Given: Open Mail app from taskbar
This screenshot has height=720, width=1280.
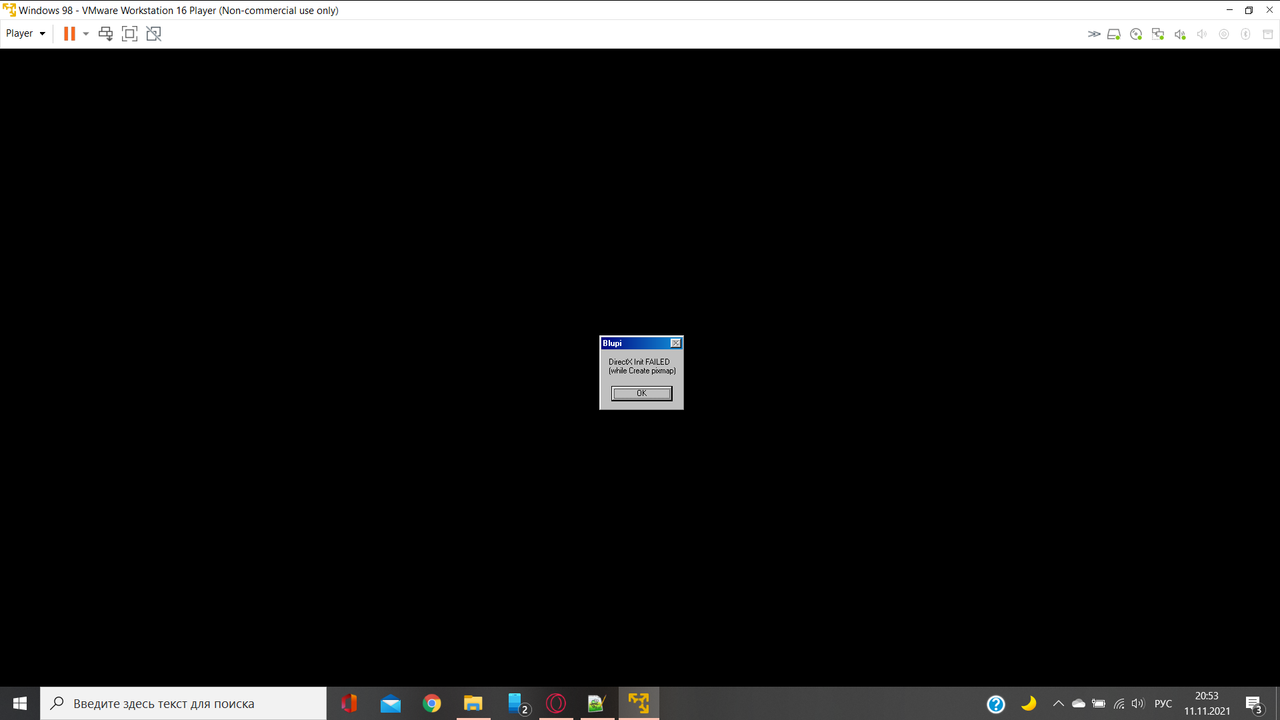Looking at the screenshot, I should [390, 703].
